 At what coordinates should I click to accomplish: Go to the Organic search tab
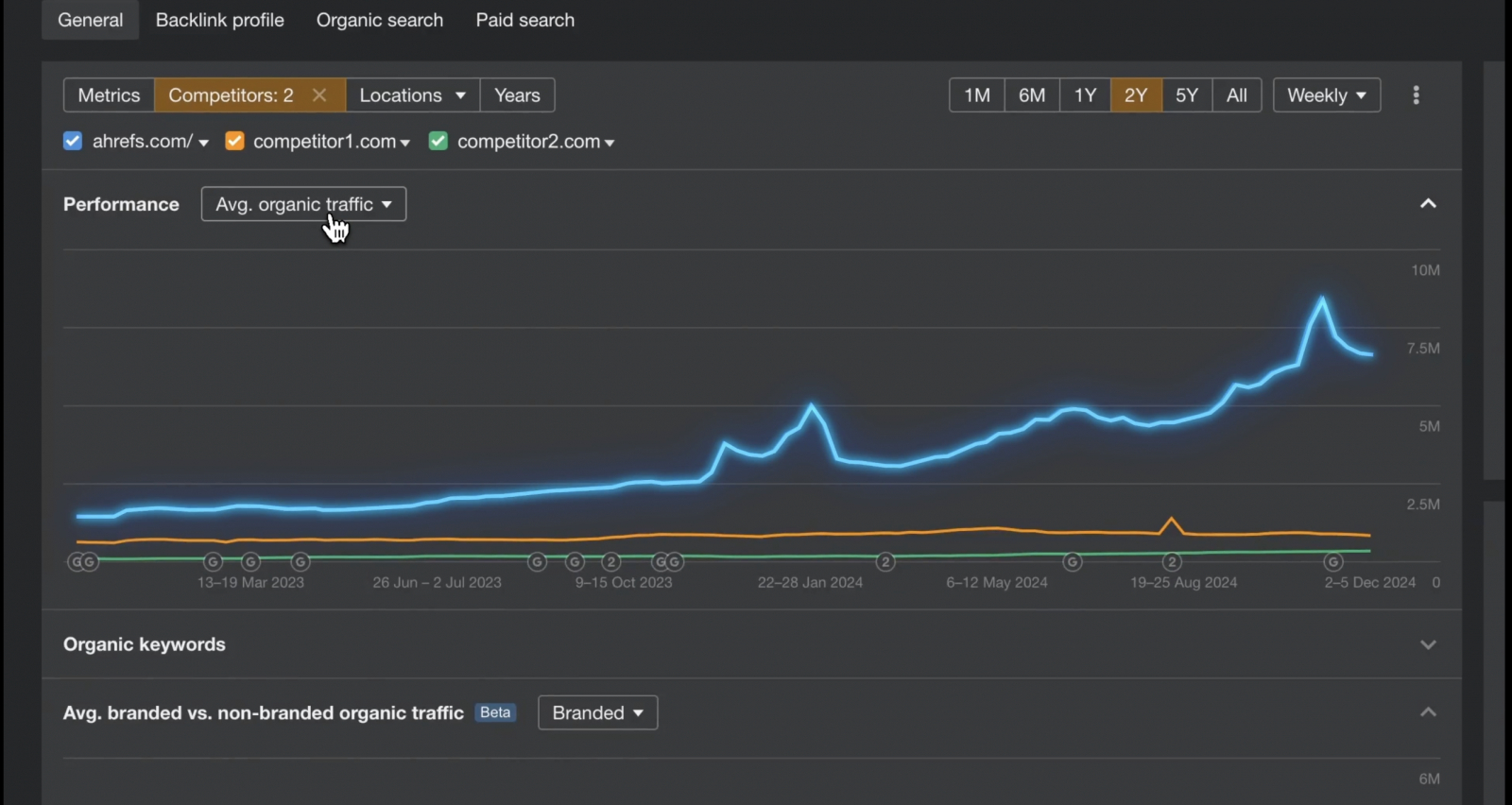379,20
